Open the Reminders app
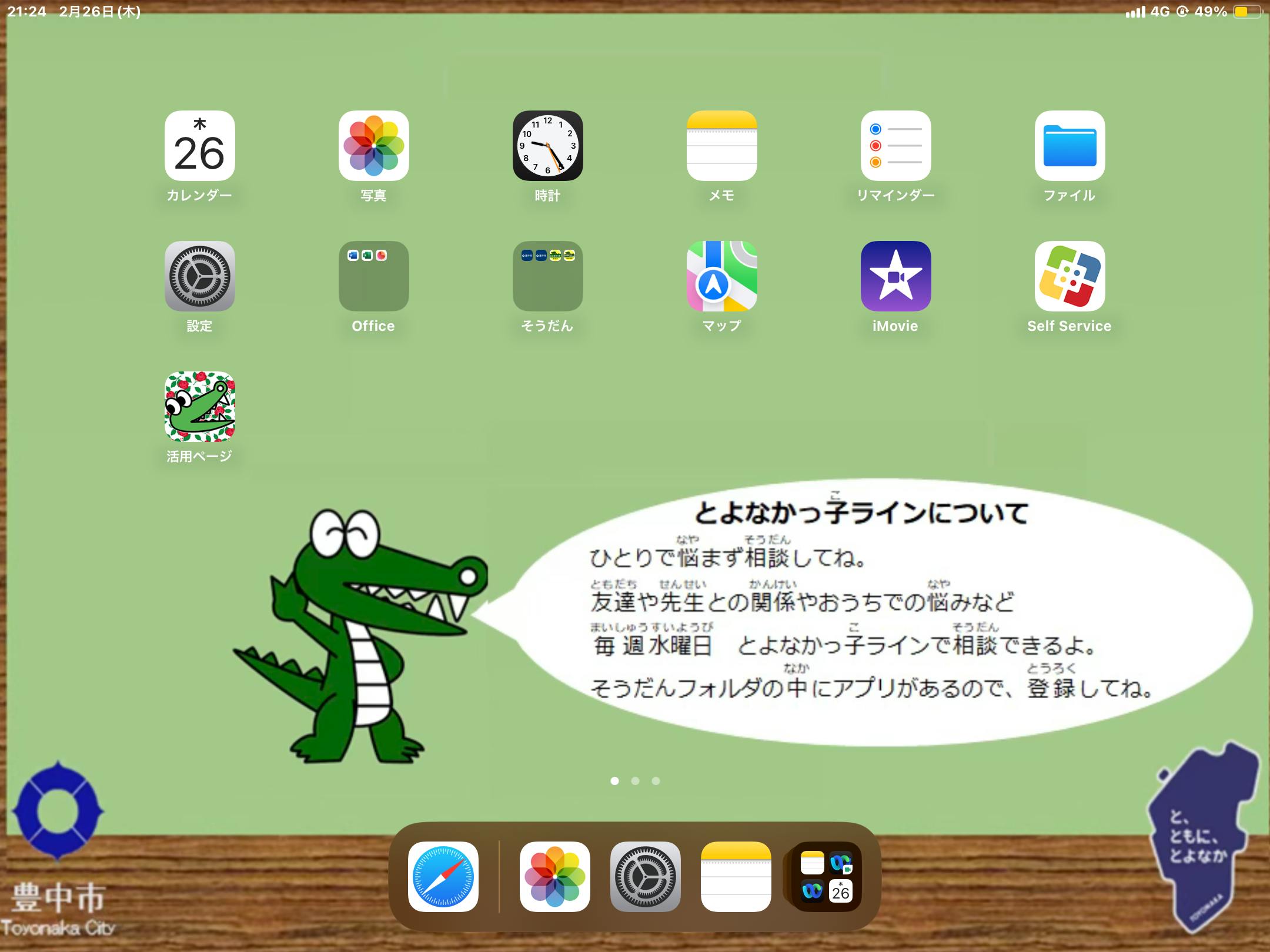Screen dimensions: 1270x952 point(895,146)
